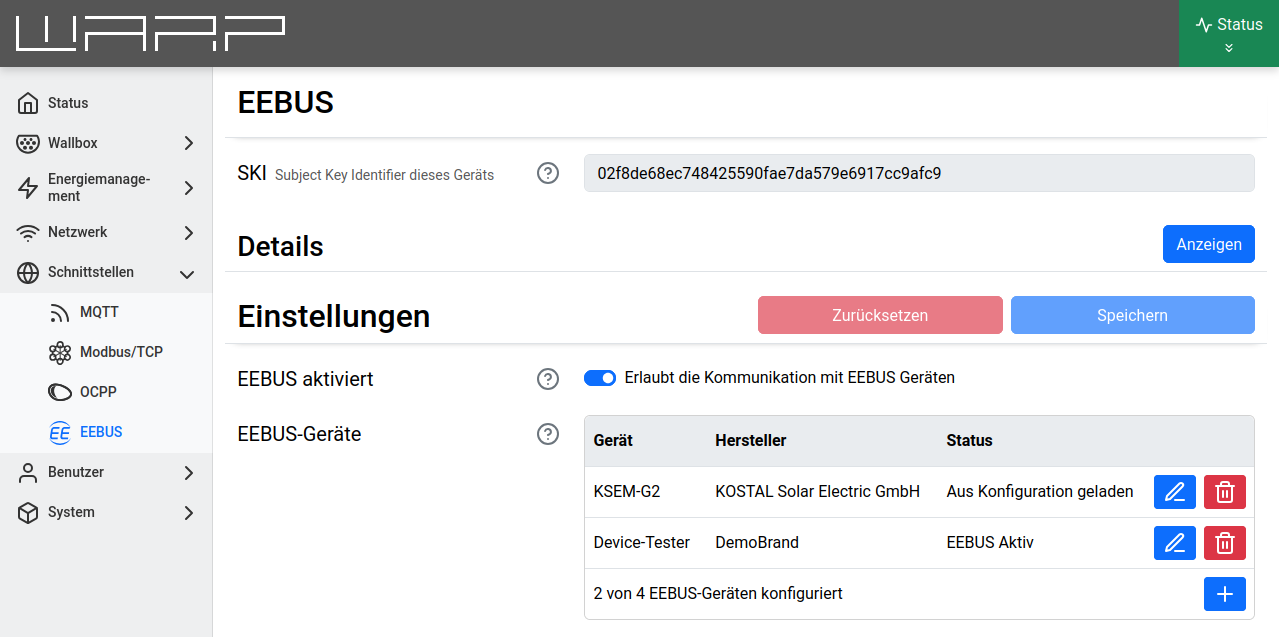Click the WARP logo in header
Image resolution: width=1279 pixels, height=637 pixels.
coord(150,33)
